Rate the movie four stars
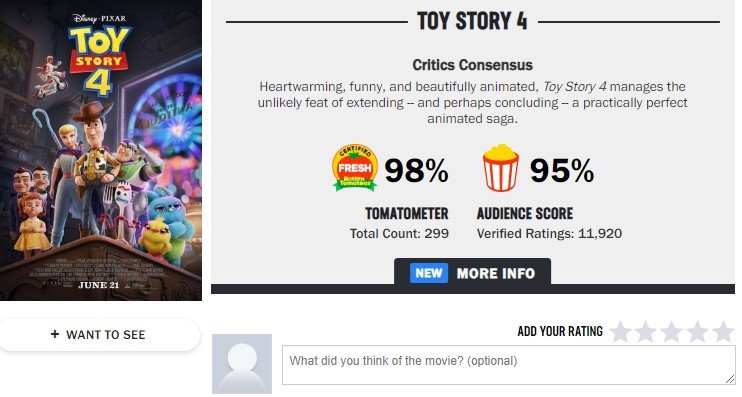This screenshot has width=742, height=397. (698, 331)
